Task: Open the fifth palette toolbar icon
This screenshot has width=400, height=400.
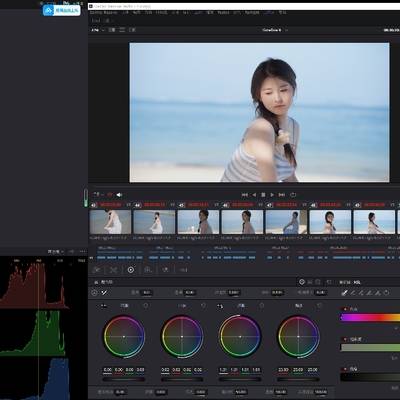Action: [165, 270]
